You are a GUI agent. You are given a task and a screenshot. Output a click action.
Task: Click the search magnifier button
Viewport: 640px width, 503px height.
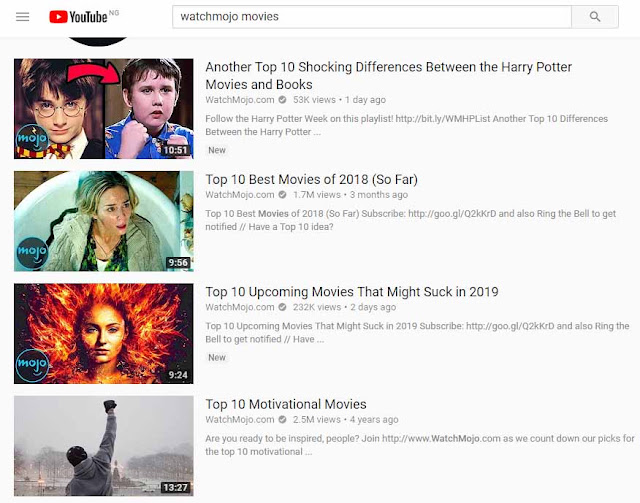595,17
